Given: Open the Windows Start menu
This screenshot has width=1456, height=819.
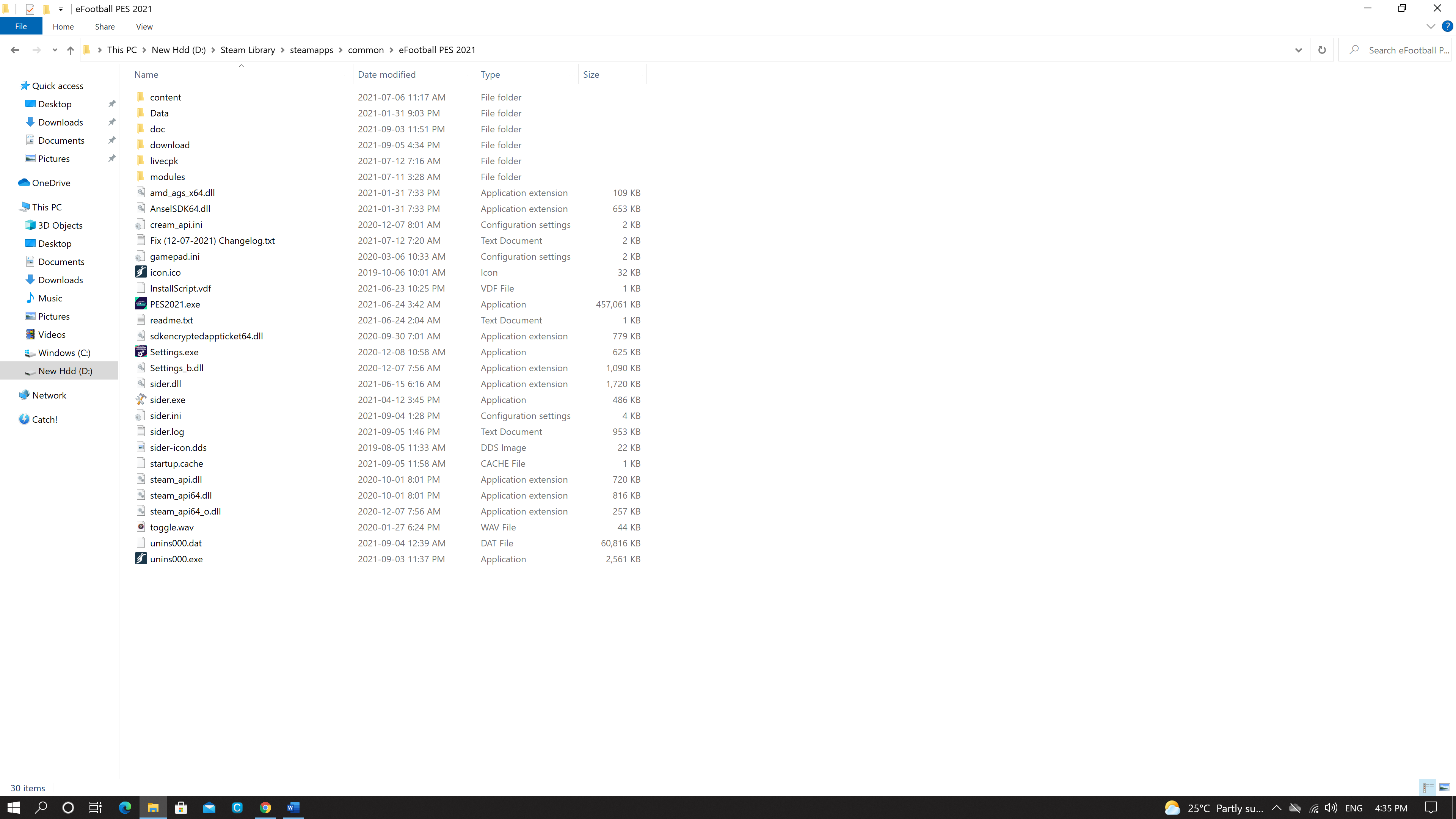Looking at the screenshot, I should click(14, 808).
